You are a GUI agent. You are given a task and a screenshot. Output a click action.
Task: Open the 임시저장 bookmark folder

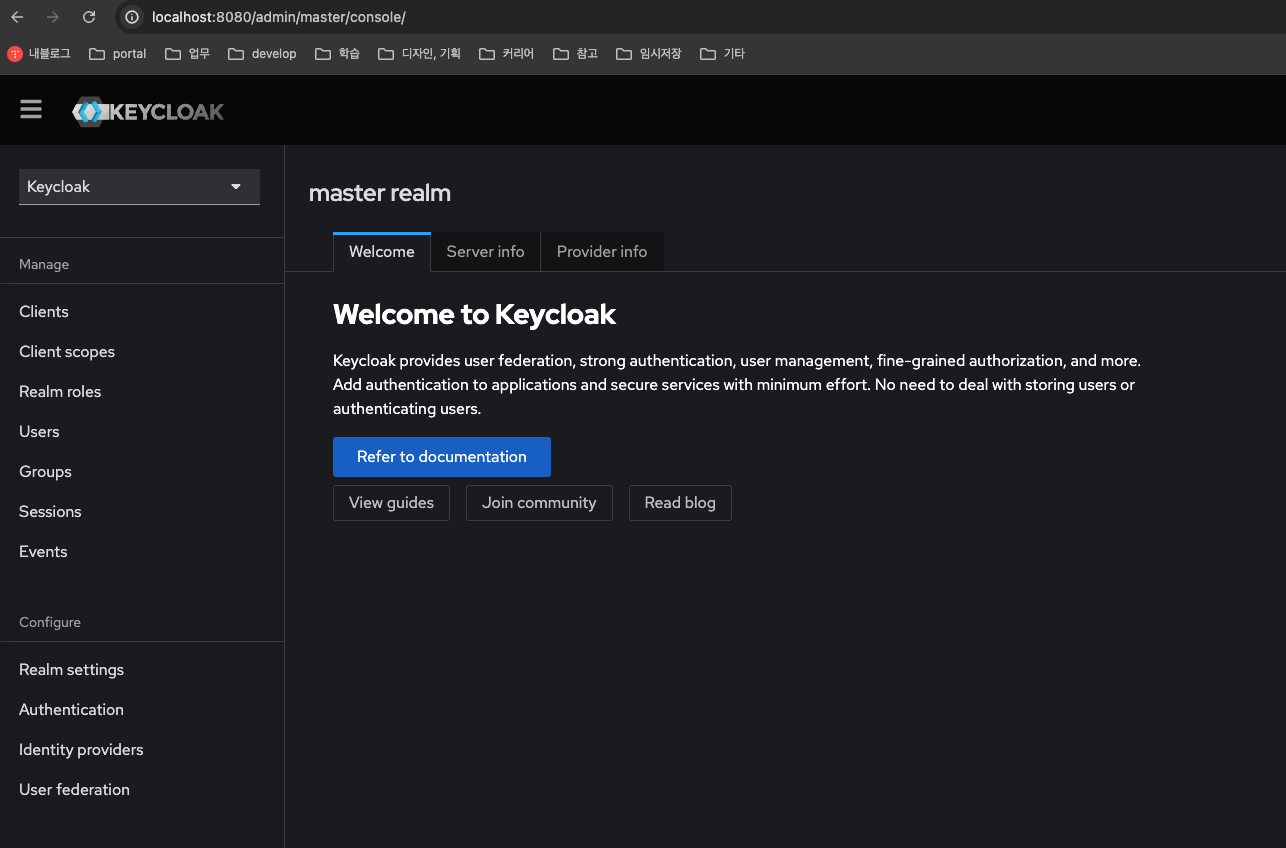tap(648, 54)
